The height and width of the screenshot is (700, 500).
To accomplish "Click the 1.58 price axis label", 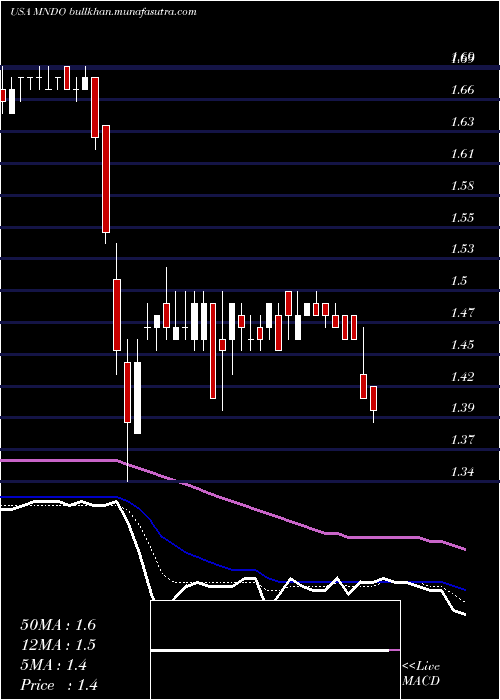I will pos(462,186).
